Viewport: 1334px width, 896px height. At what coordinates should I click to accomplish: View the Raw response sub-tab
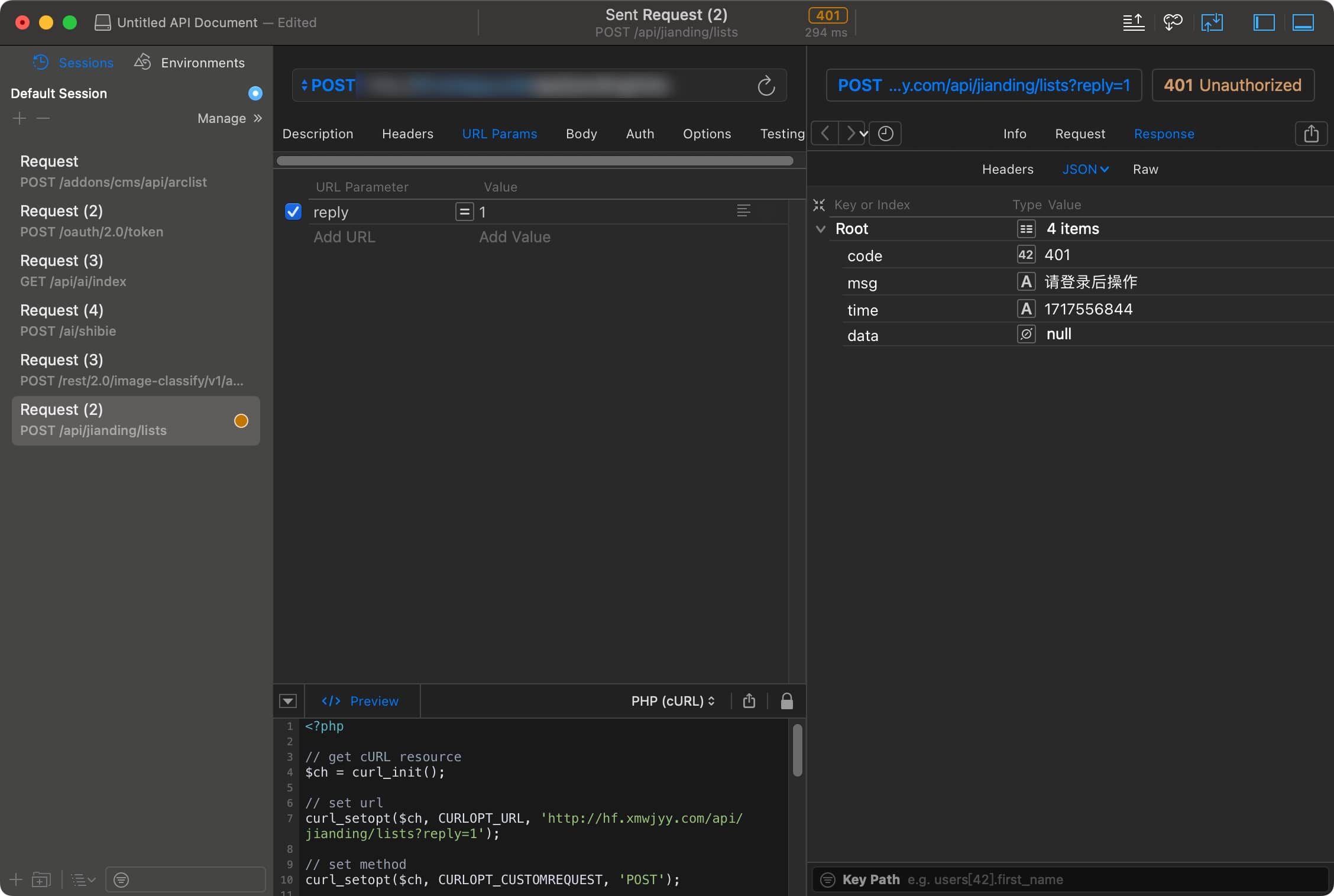pos(1145,169)
